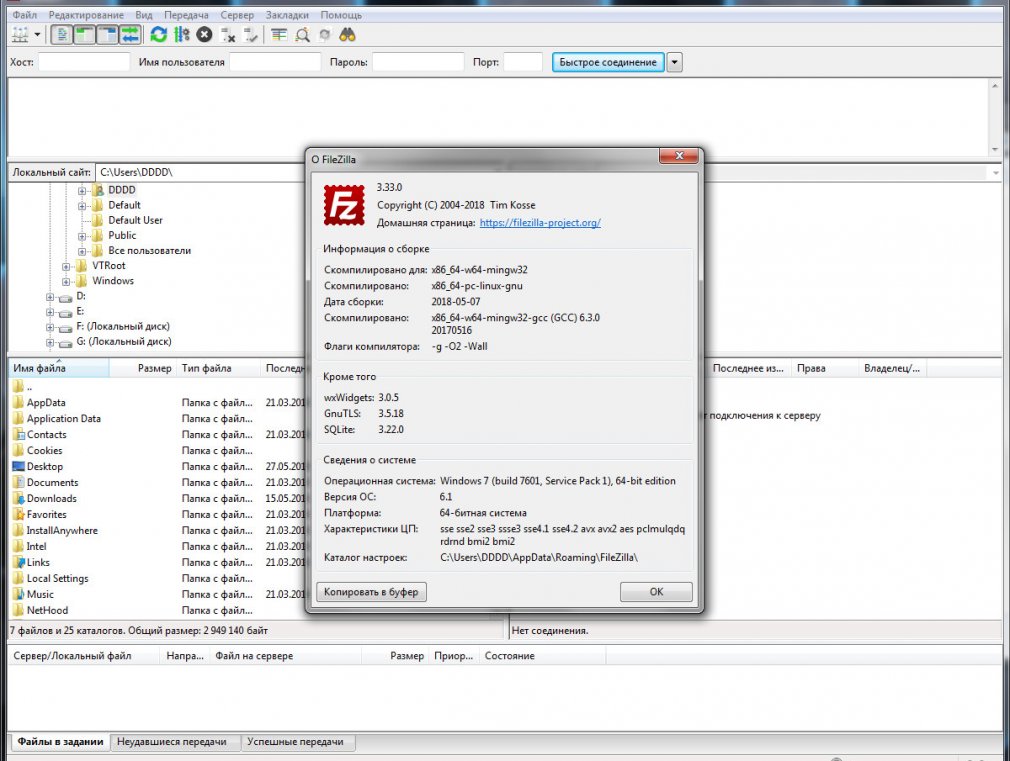Expand the Все пользователи folder node

tap(82, 251)
